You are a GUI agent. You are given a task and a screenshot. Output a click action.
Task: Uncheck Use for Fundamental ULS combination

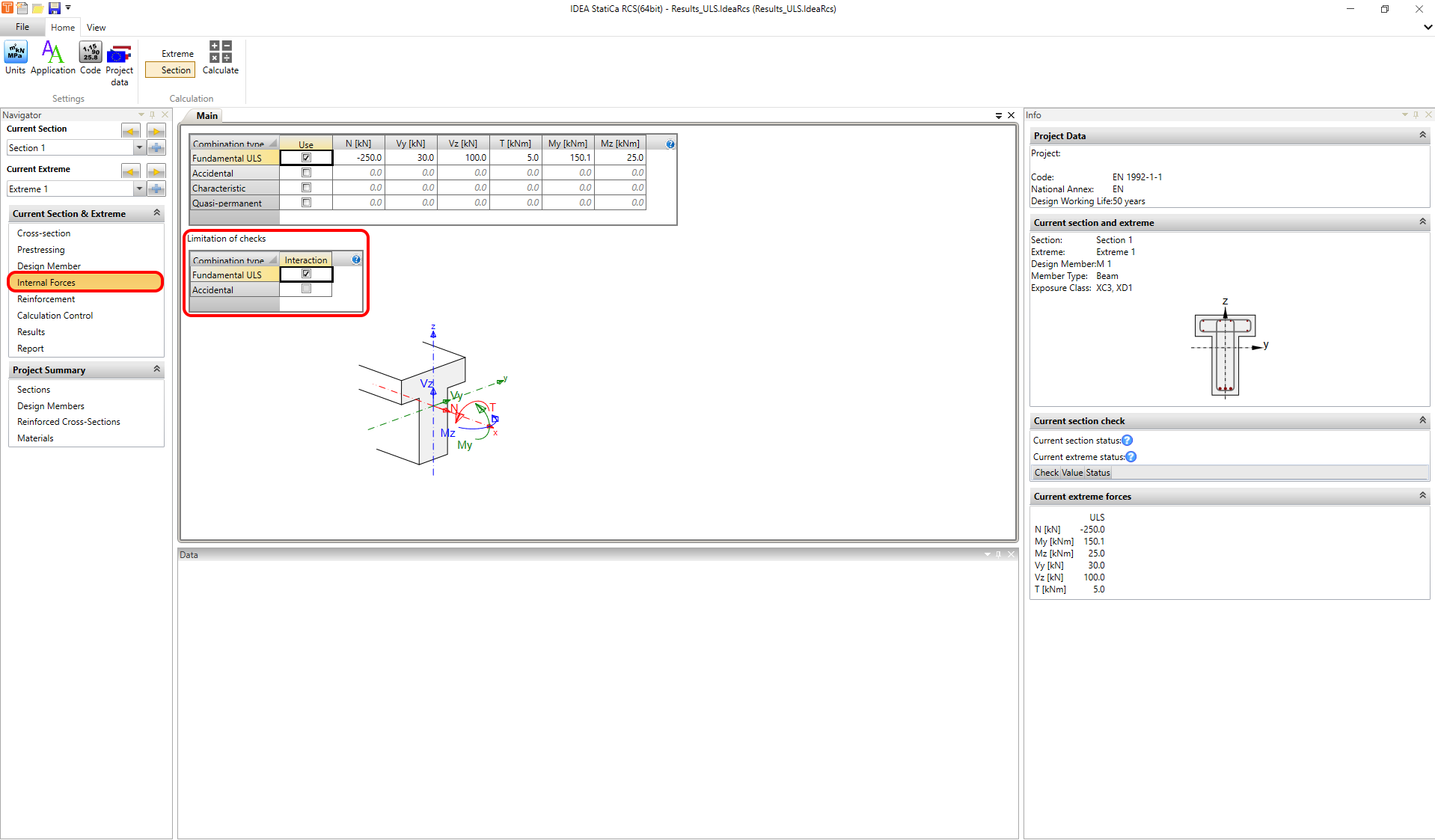tap(306, 157)
